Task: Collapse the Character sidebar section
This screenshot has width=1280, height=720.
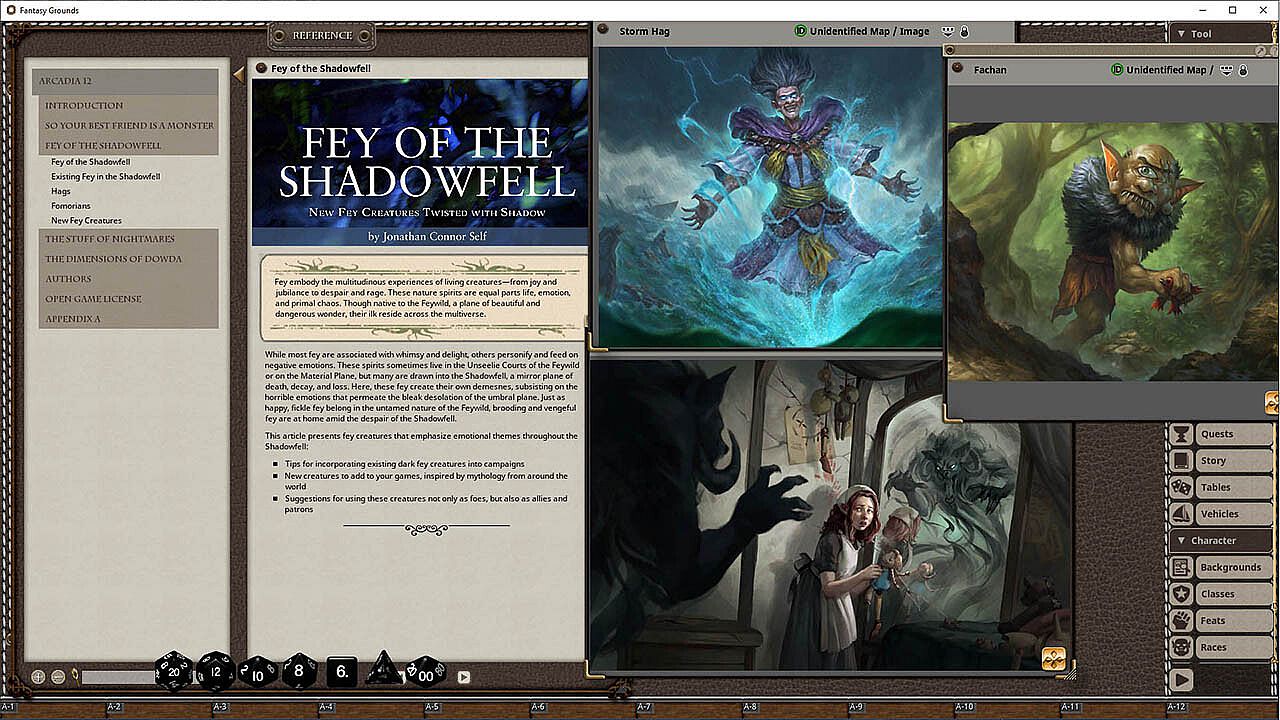Action: pyautogui.click(x=1221, y=540)
